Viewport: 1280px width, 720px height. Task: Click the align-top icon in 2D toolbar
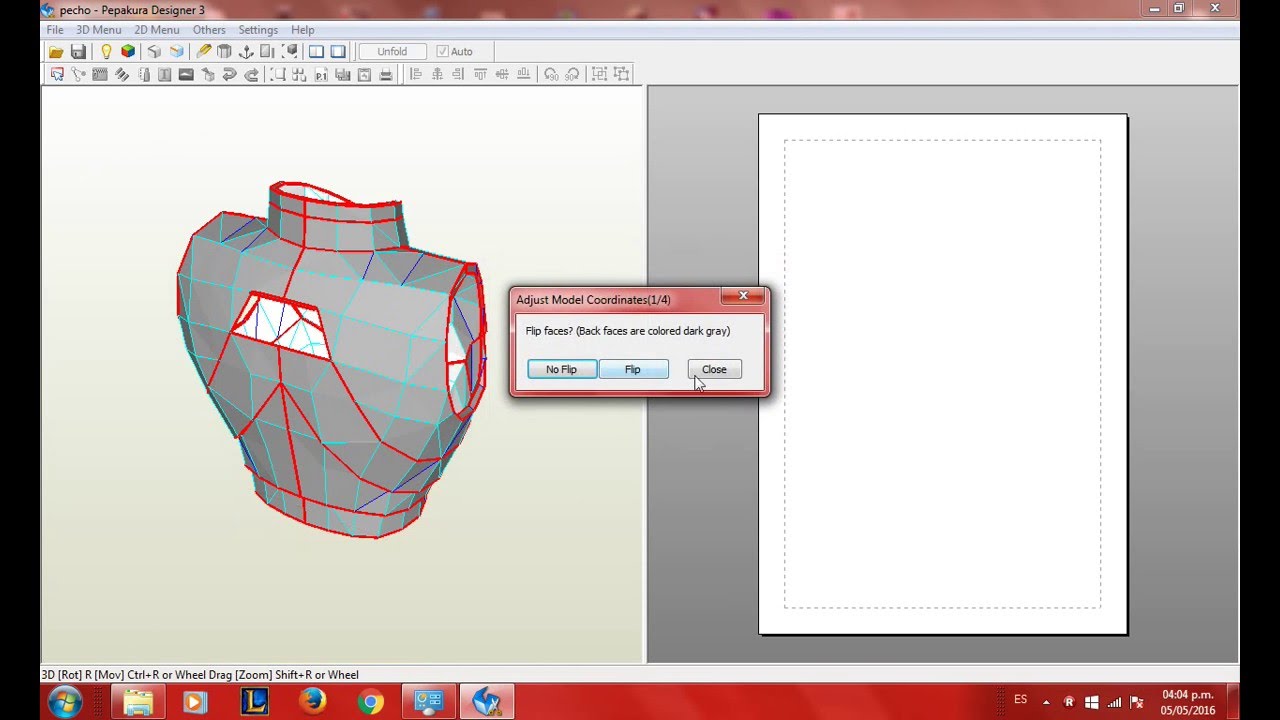(480, 74)
